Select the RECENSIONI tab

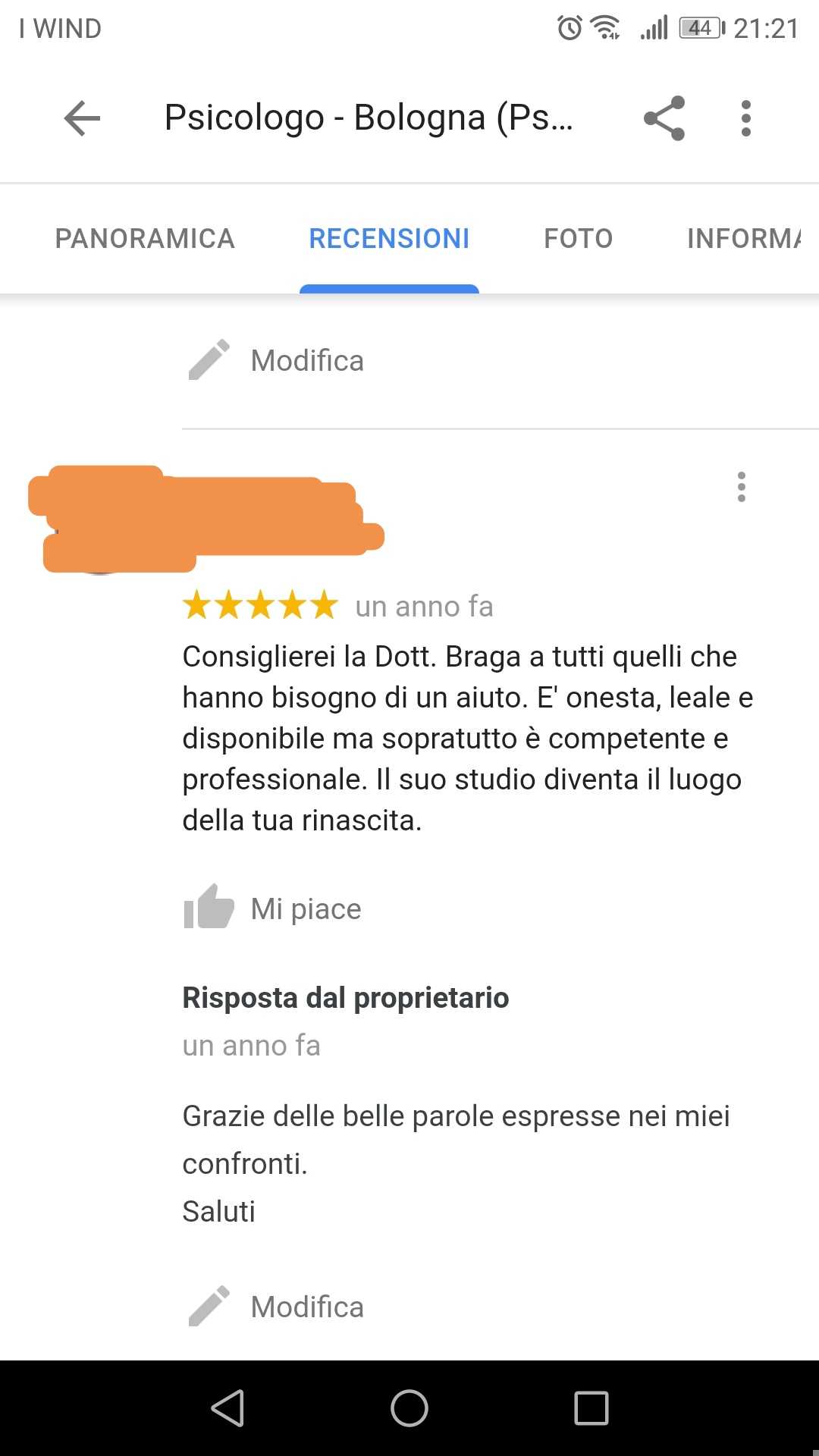(x=389, y=238)
